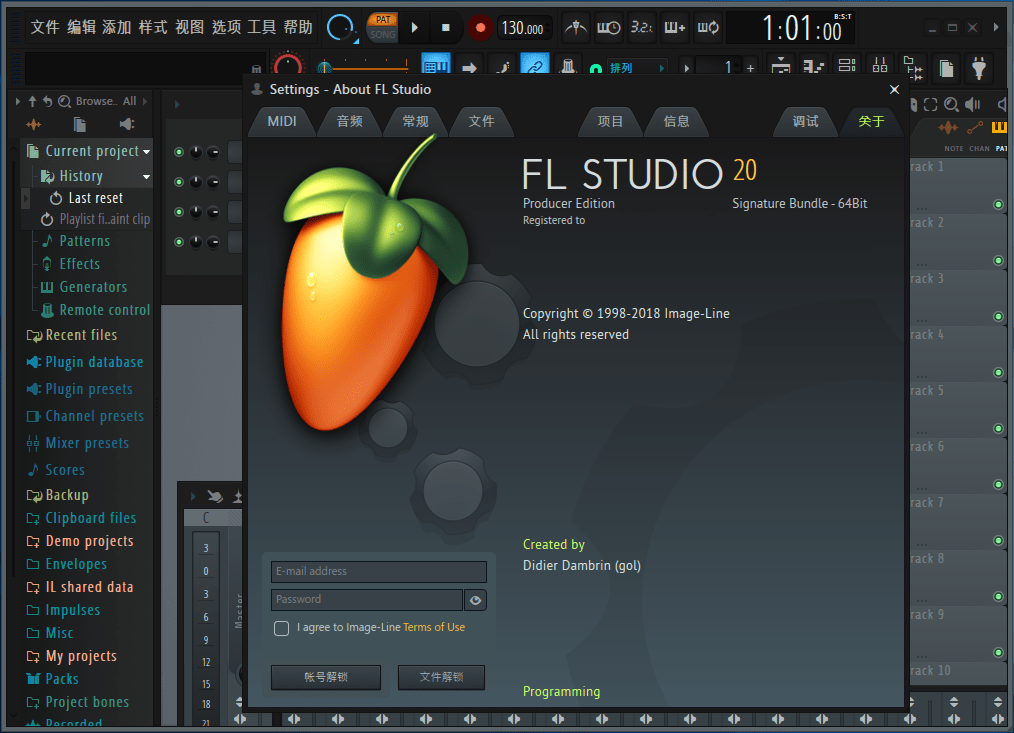Open the Piano roll view icon
This screenshot has width=1014, height=733.
click(x=814, y=66)
